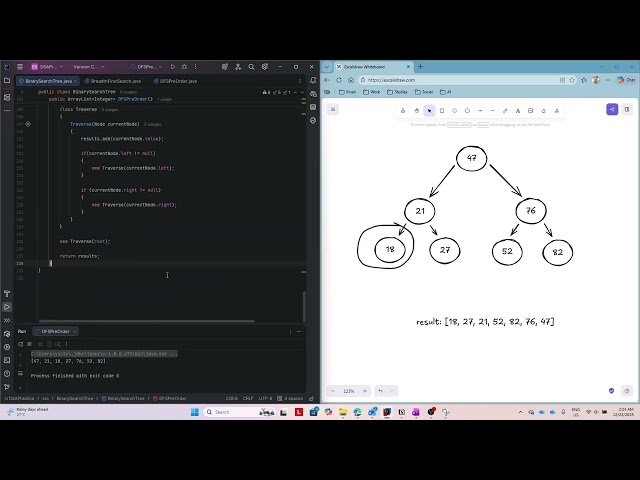
Task: Open Structure tool window in left sidebar
Action: tap(7, 97)
